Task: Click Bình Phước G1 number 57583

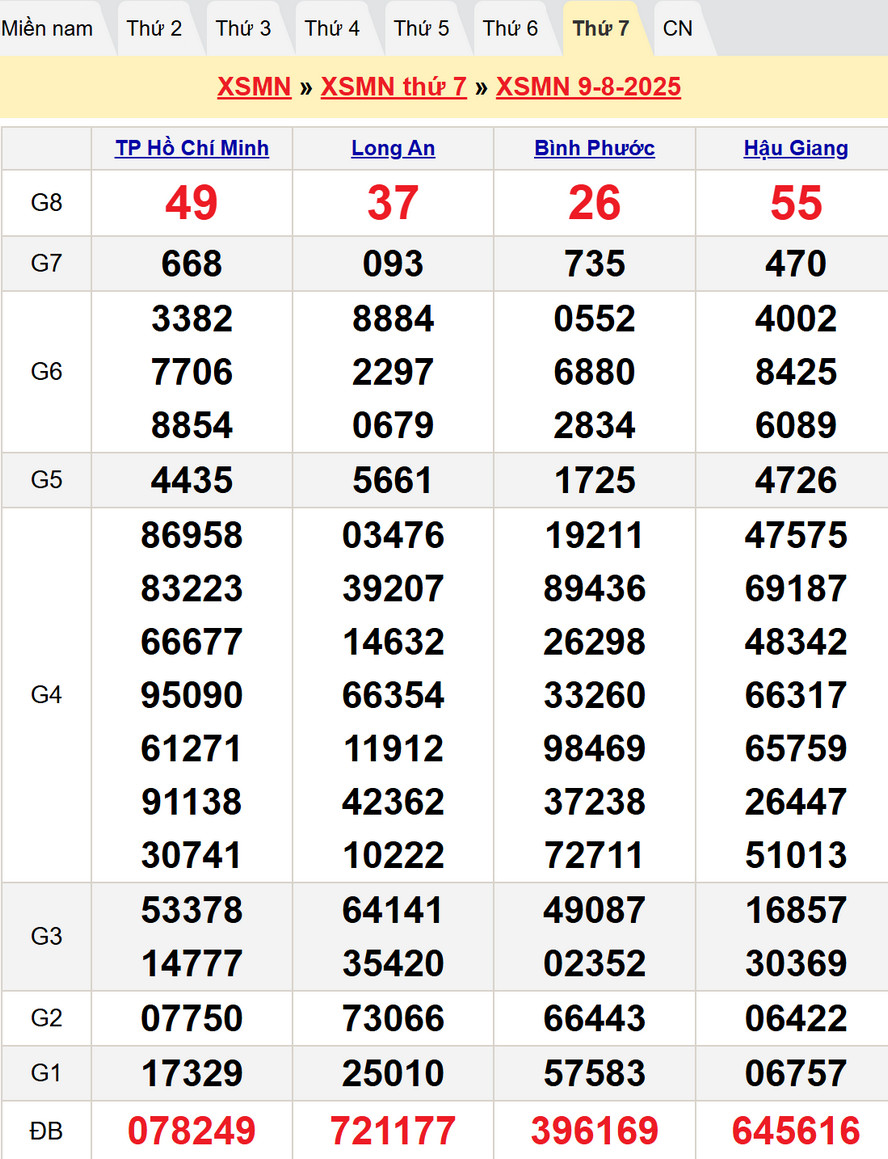Action: [594, 1073]
